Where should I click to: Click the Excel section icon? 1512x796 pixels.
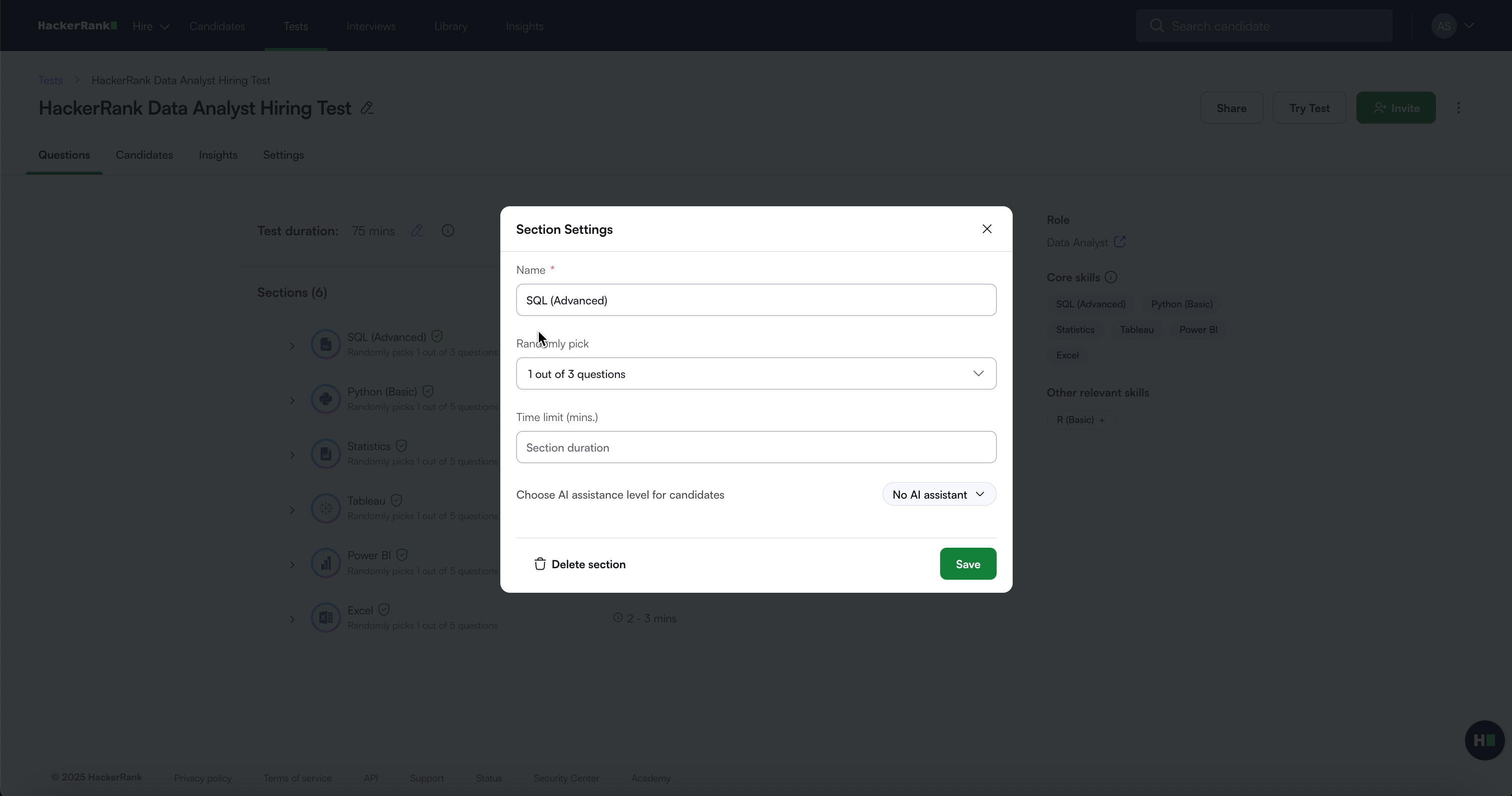[326, 618]
